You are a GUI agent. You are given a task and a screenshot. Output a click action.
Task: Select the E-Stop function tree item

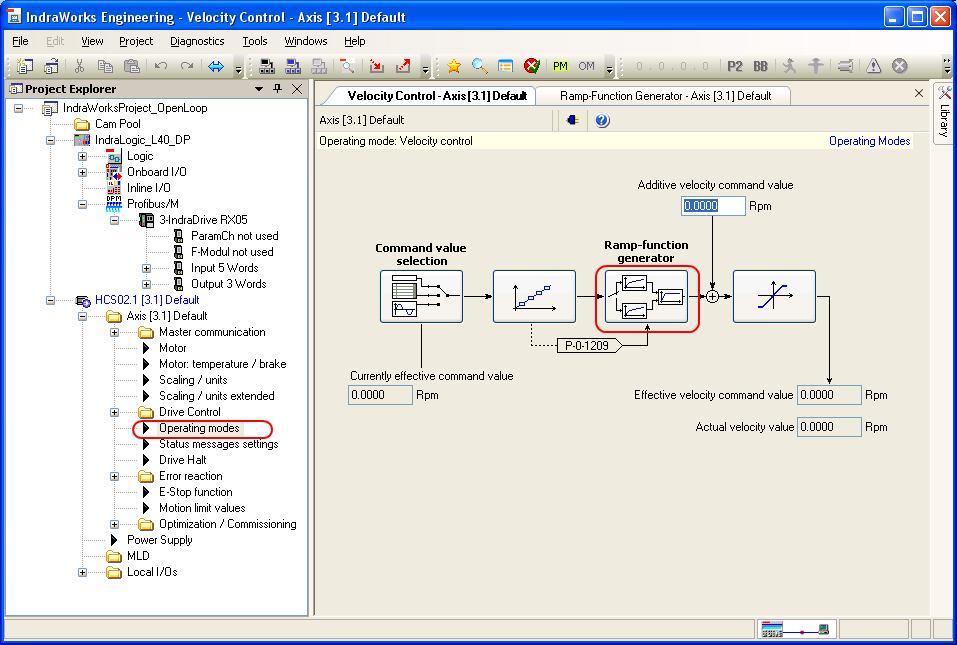click(x=195, y=492)
